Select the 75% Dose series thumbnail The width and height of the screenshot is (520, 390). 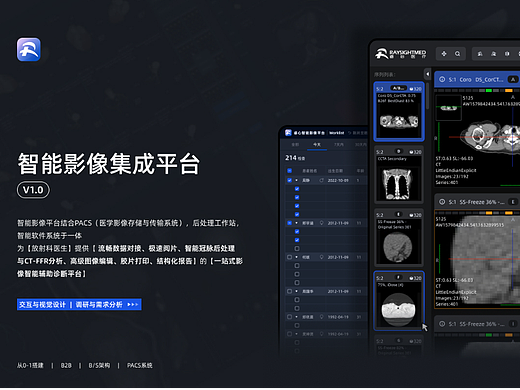[399, 301]
